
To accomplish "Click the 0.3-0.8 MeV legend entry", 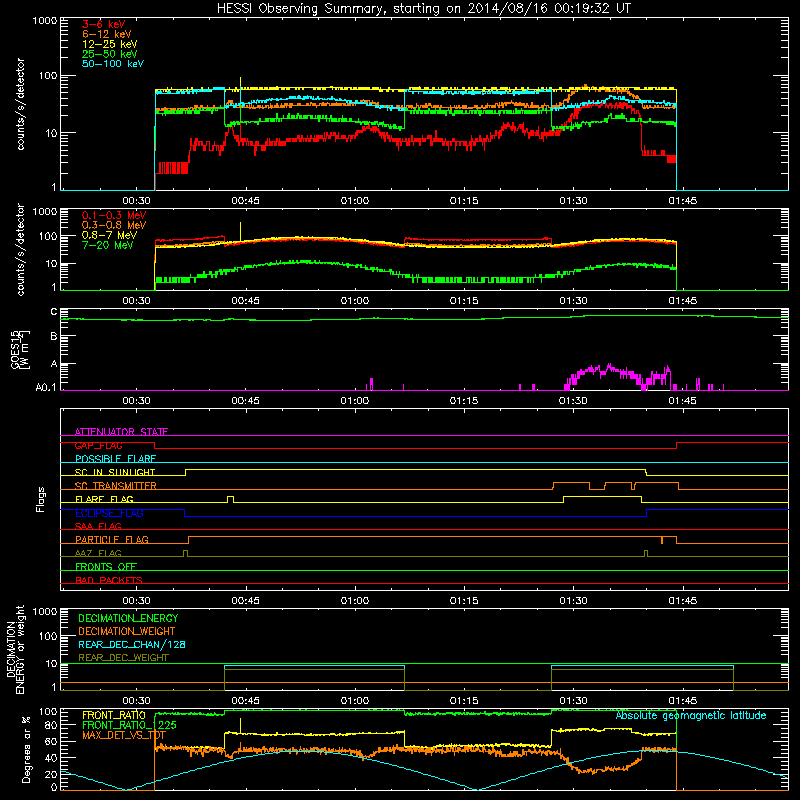I will click(x=114, y=225).
